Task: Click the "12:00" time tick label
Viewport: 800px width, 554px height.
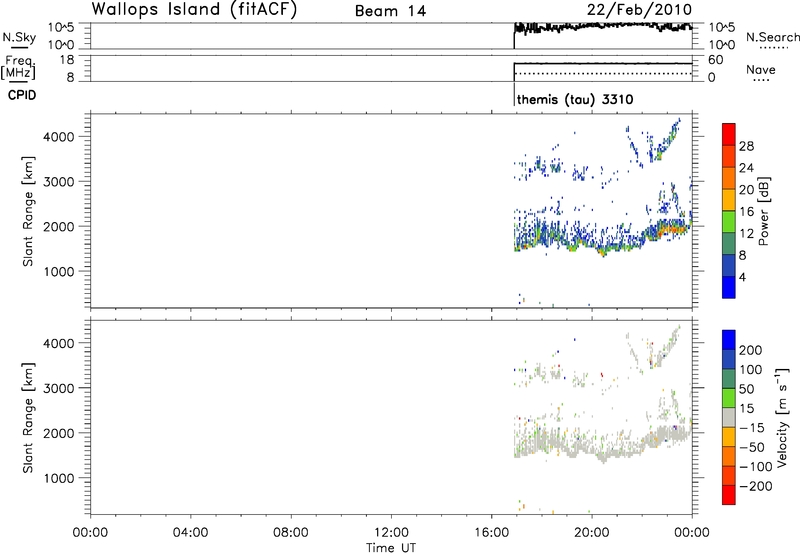Action: click(x=391, y=533)
